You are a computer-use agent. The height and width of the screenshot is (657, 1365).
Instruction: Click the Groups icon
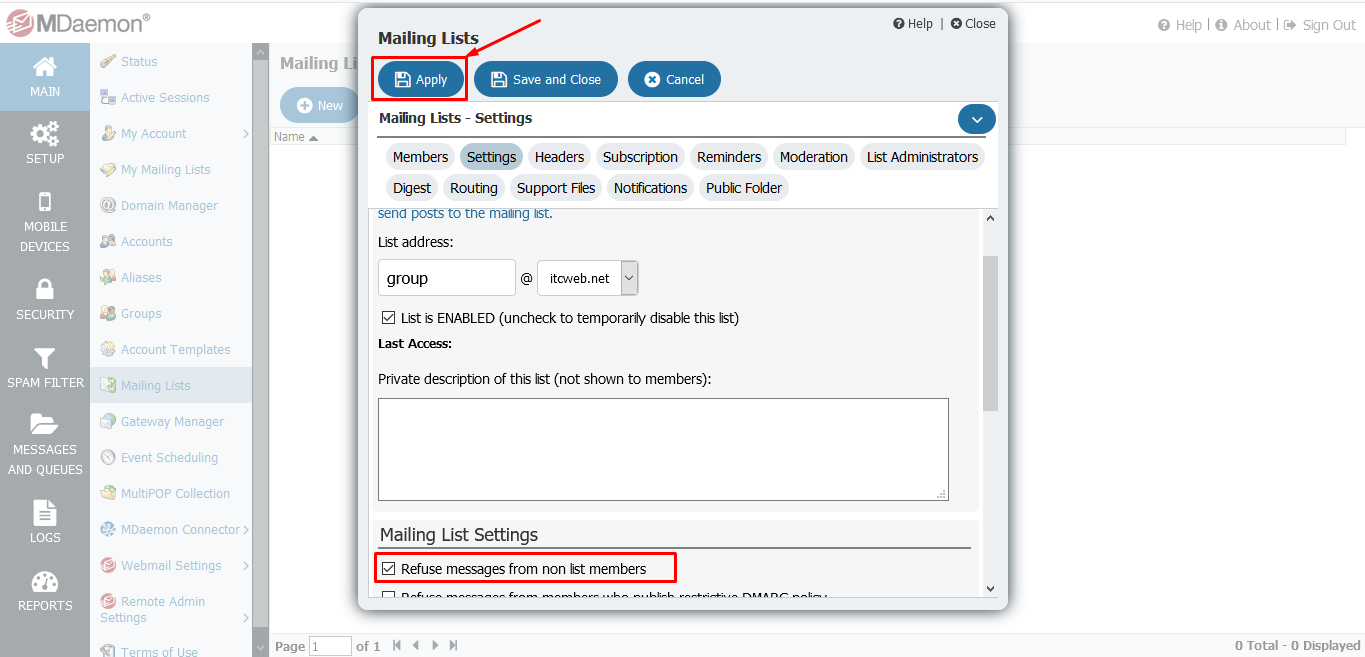point(108,313)
